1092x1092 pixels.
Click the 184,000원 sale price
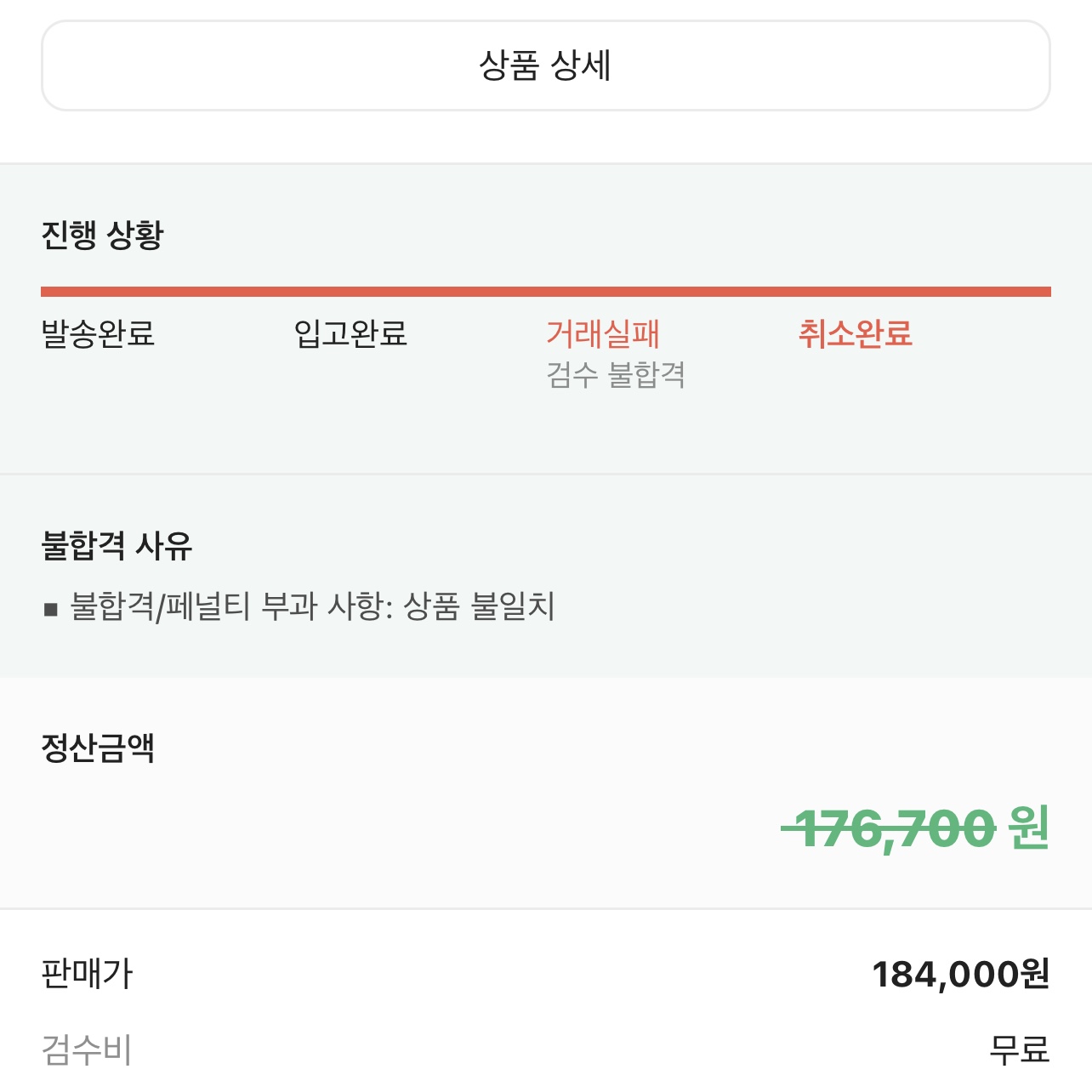coord(961,975)
